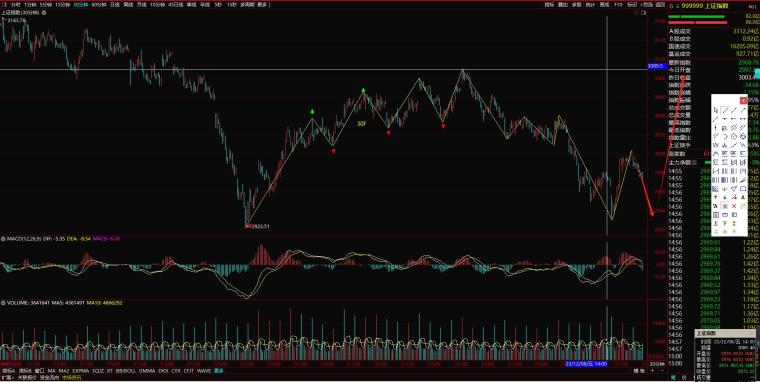Open the 月线 monthly chart tab
The width and height of the screenshot is (760, 382).
pyautogui.click(x=141, y=4)
